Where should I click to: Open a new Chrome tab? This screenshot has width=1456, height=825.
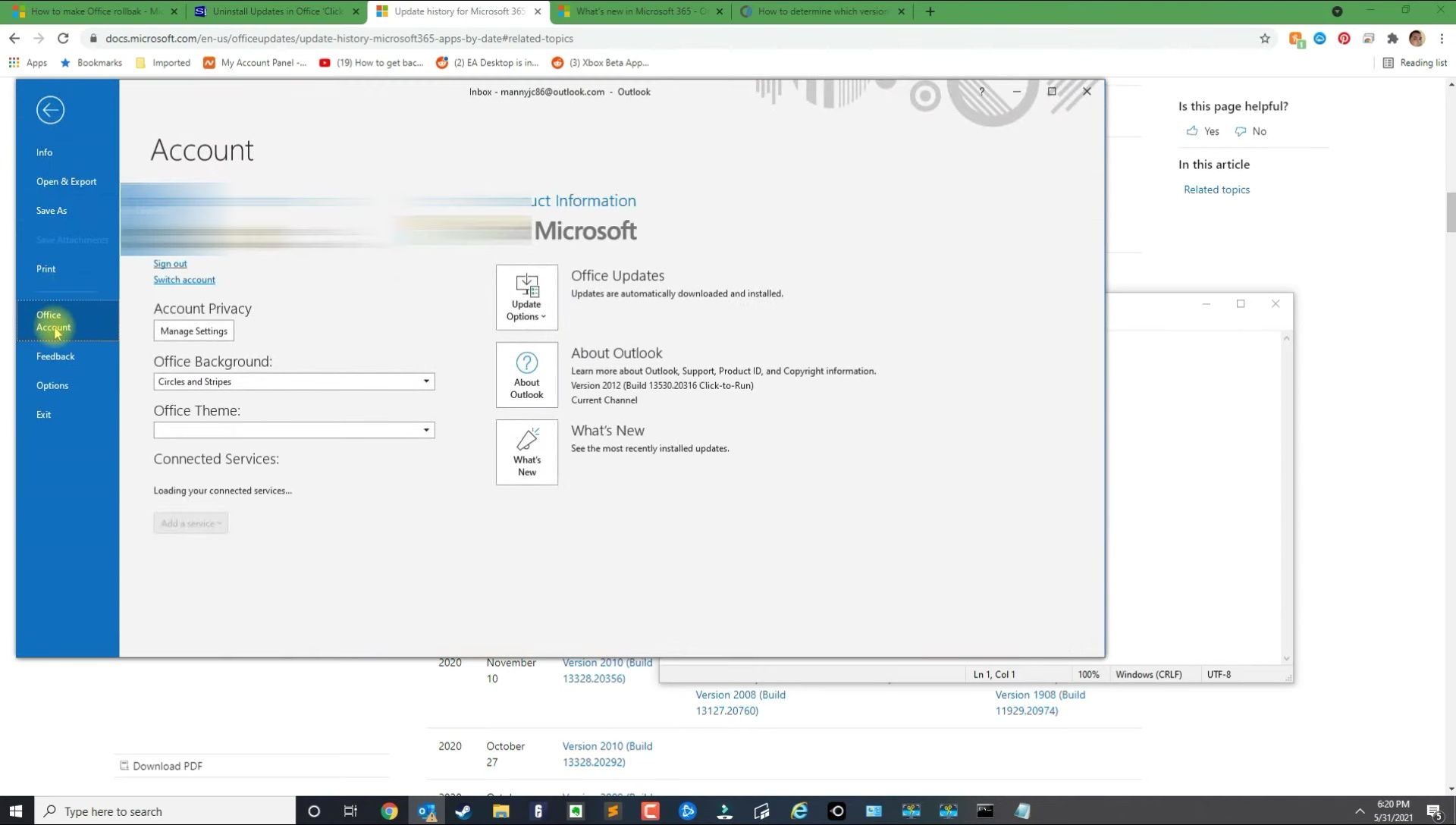click(930, 11)
